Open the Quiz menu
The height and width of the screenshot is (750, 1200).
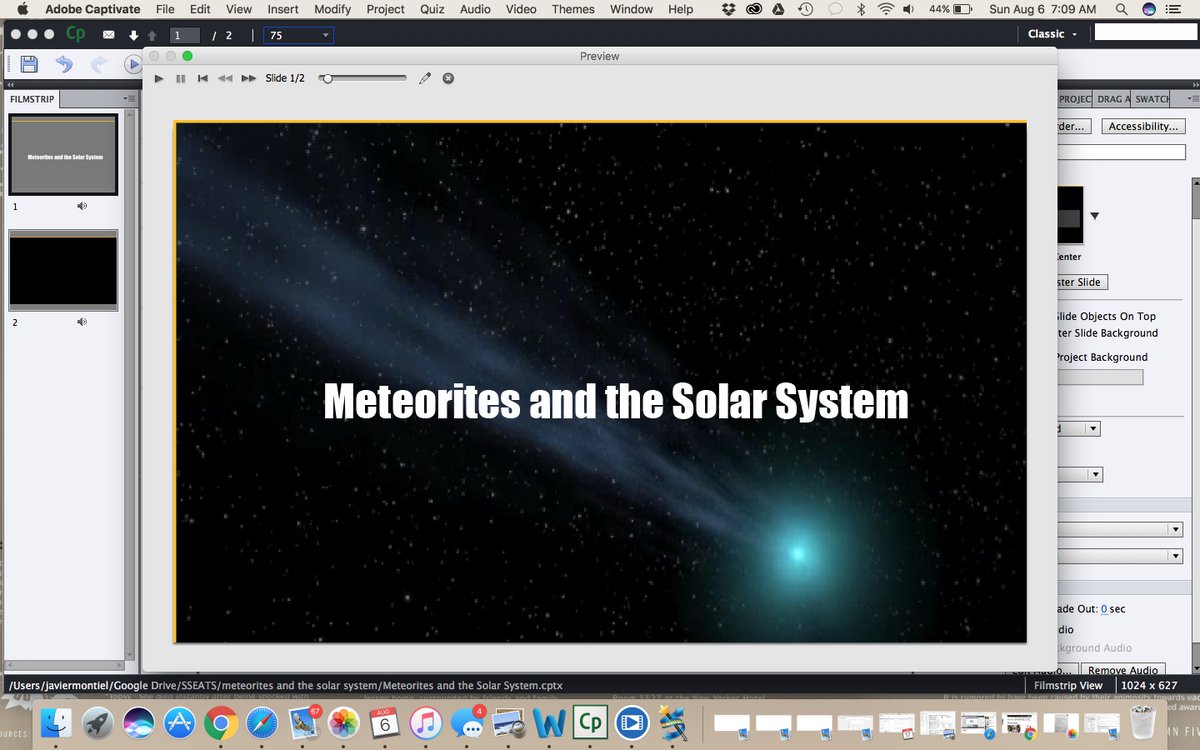[x=432, y=9]
